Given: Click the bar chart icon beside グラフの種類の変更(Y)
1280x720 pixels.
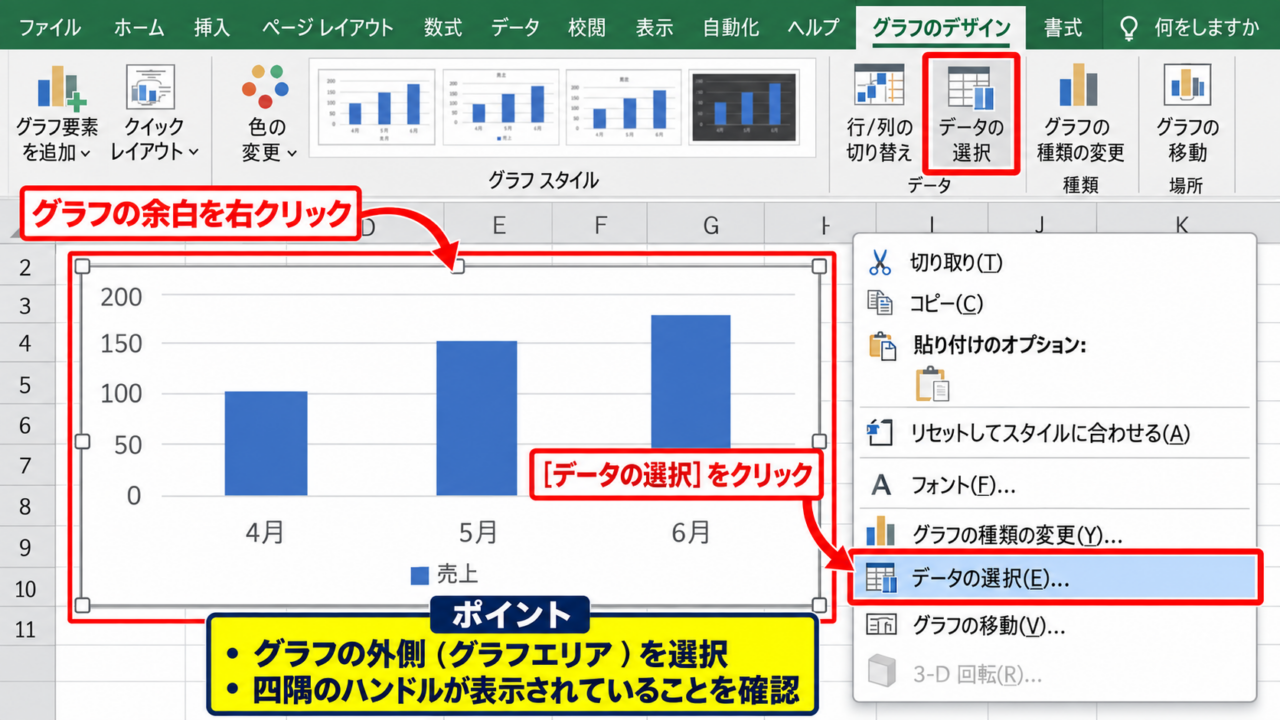Looking at the screenshot, I should coord(880,532).
